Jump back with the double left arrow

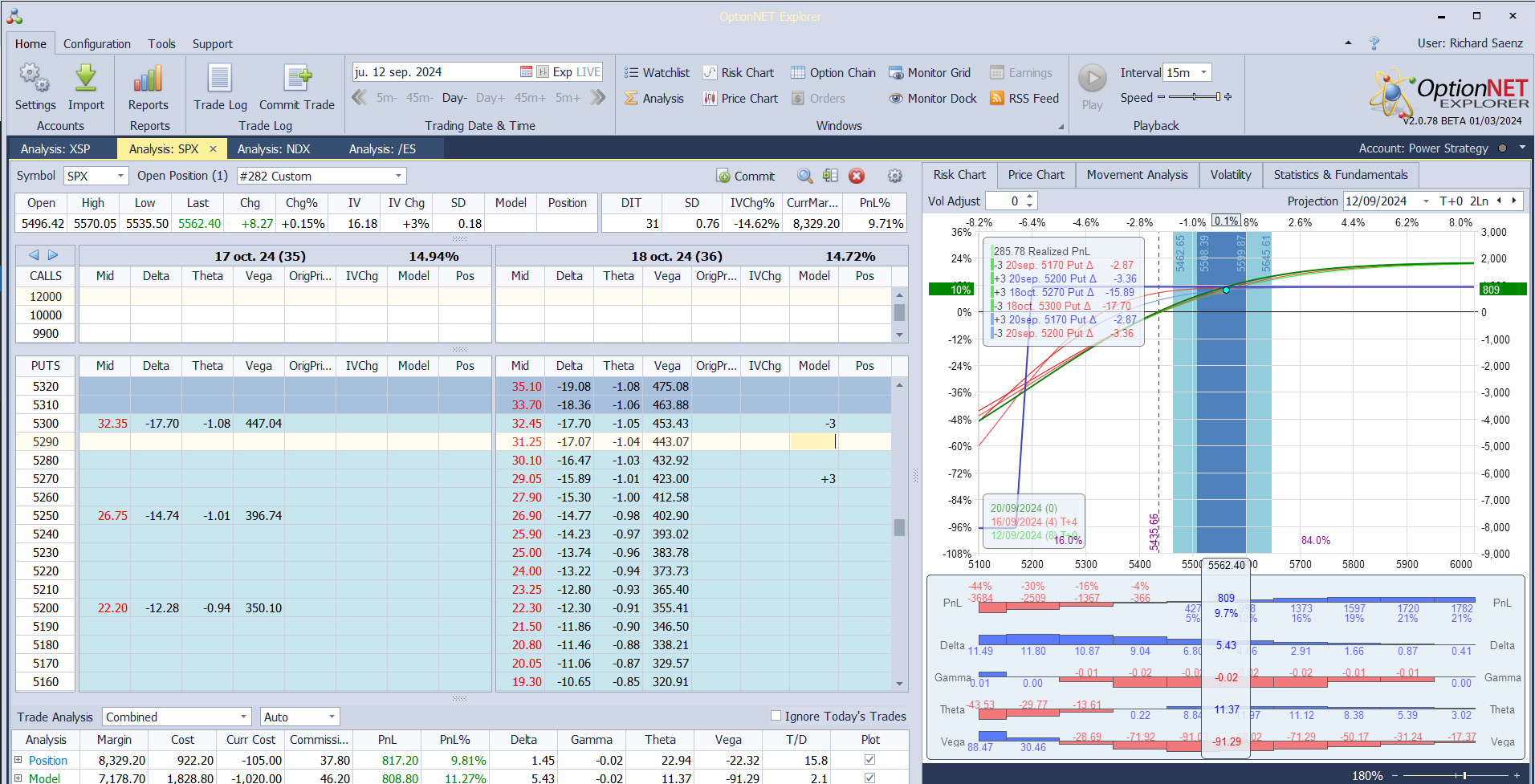360,98
